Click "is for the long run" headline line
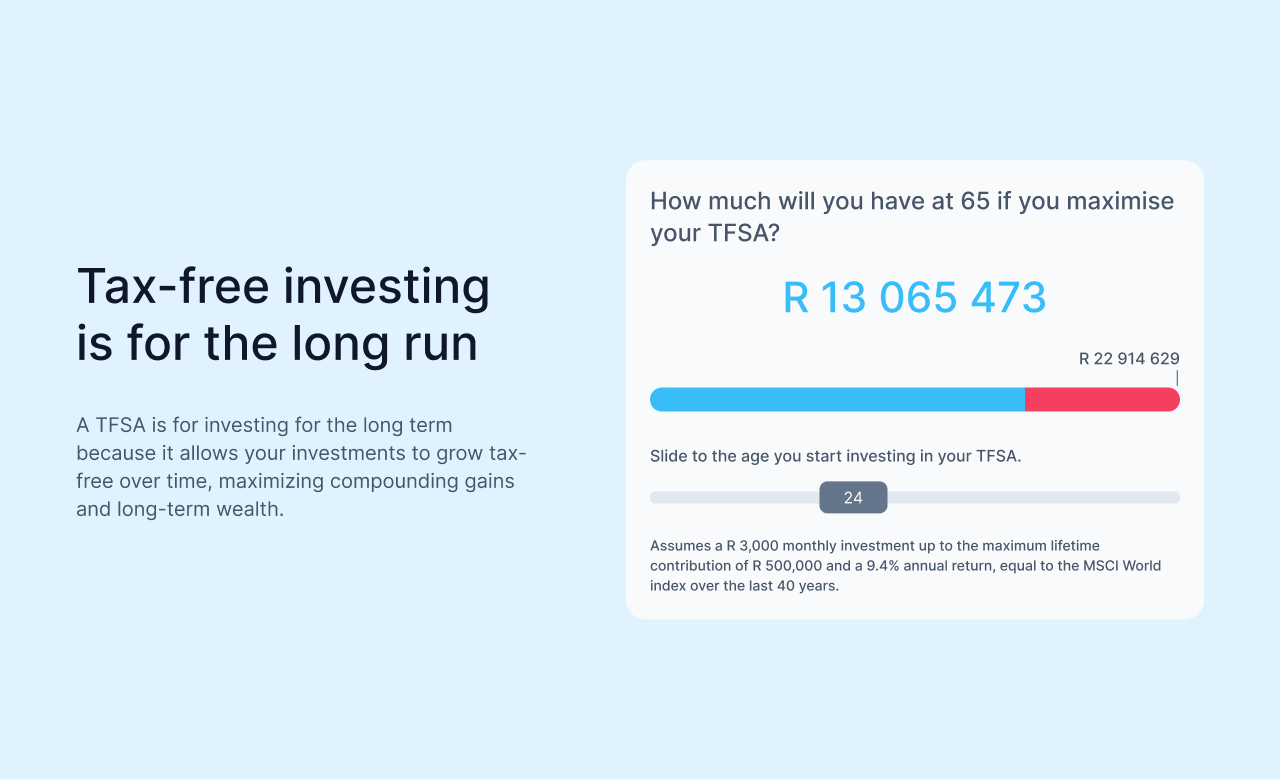This screenshot has width=1280, height=780. [277, 343]
